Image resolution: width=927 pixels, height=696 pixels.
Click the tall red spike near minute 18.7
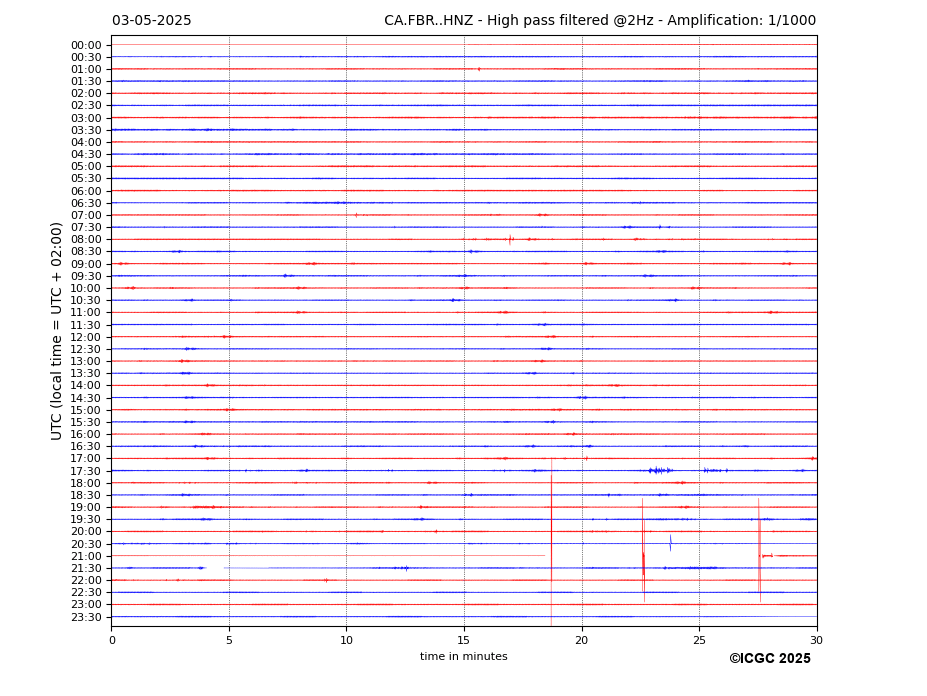(x=551, y=541)
